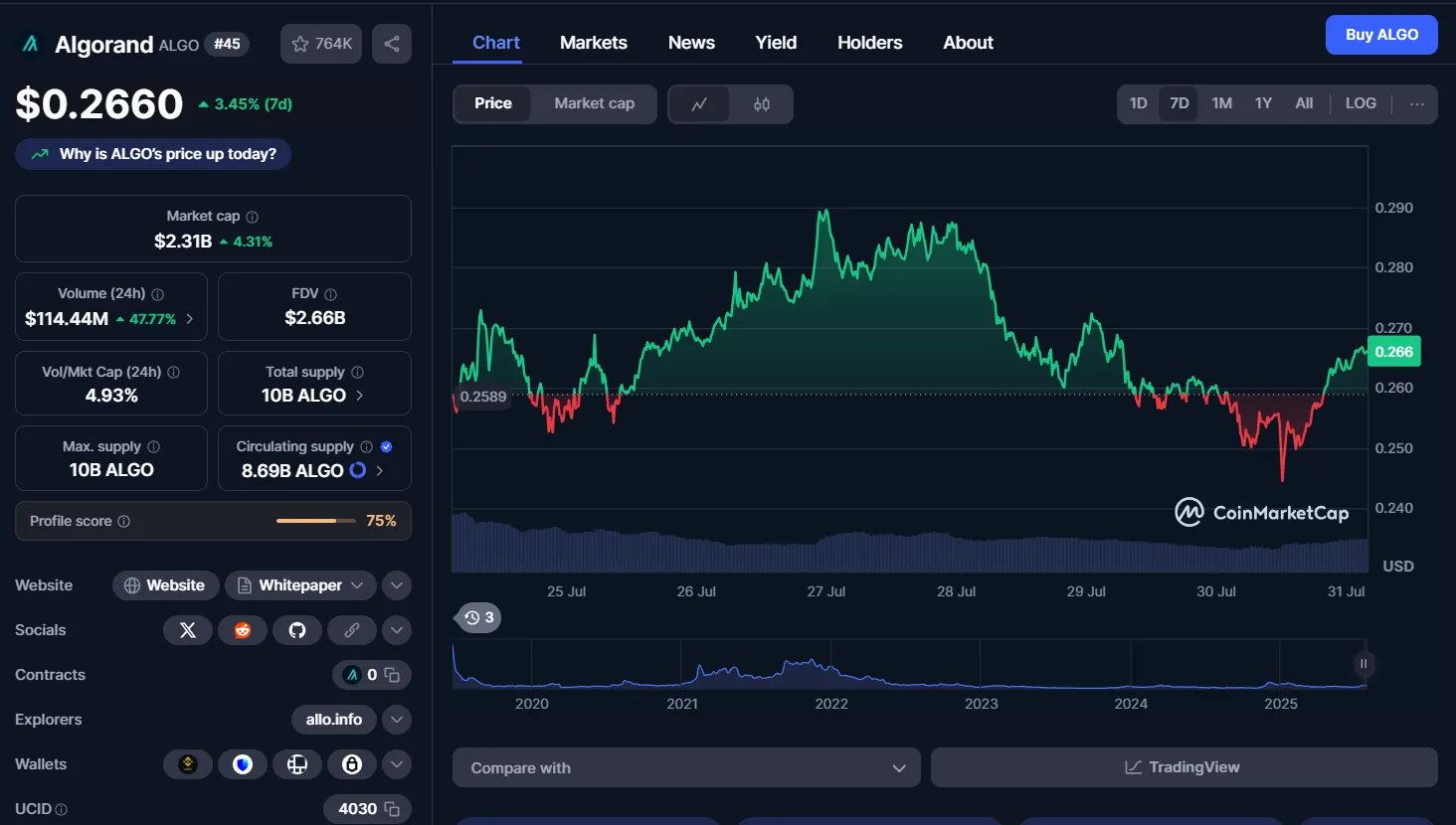The image size is (1456, 825).
Task: Expand more Wallets chevron
Action: (397, 764)
